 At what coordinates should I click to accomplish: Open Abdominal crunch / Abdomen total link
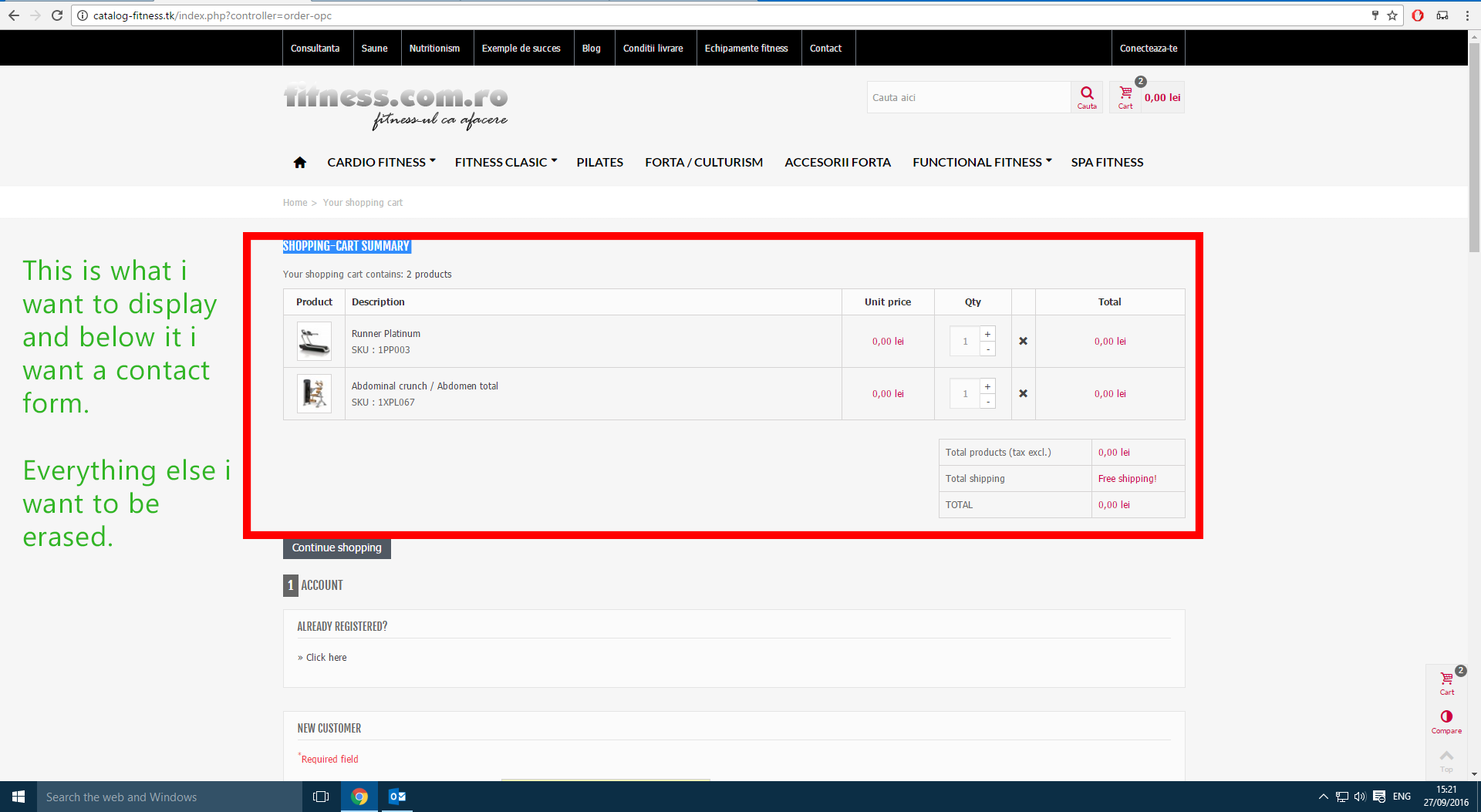[425, 386]
